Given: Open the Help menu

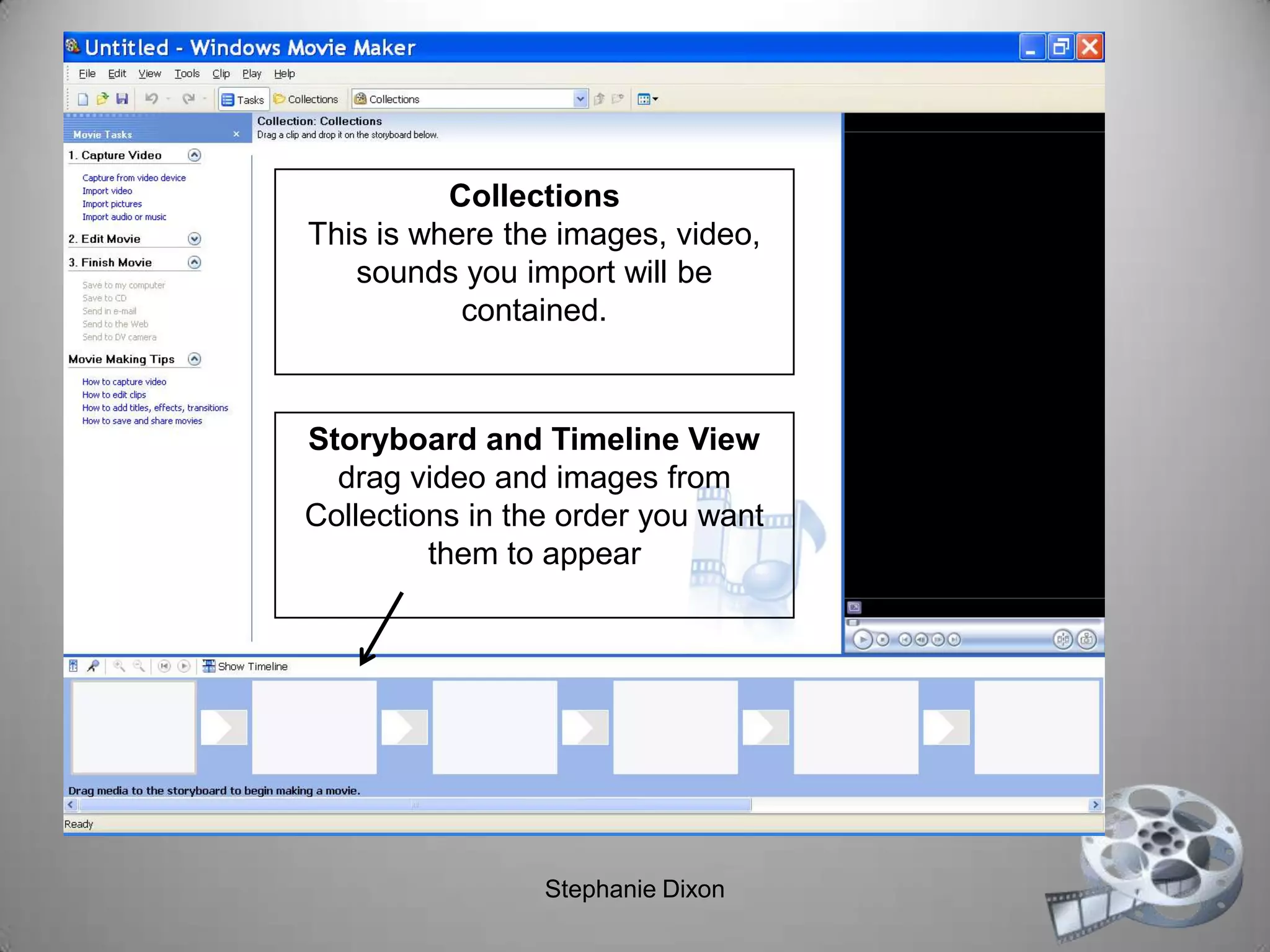Looking at the screenshot, I should tap(284, 74).
